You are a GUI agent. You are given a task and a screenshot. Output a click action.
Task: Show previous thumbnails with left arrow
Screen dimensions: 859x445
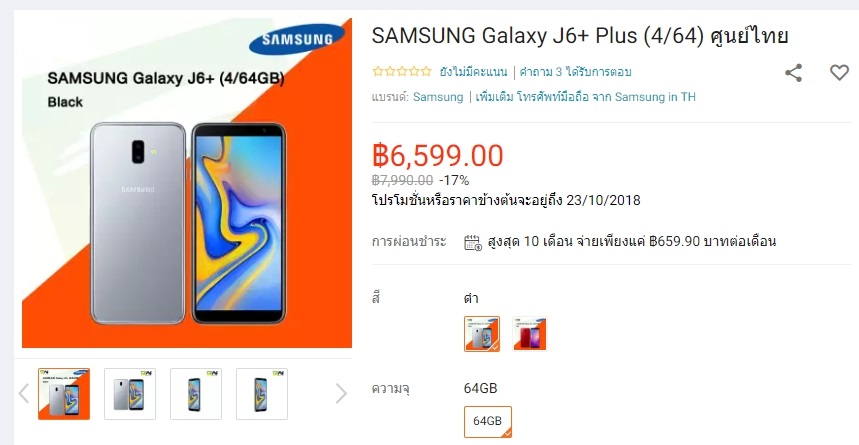(24, 393)
